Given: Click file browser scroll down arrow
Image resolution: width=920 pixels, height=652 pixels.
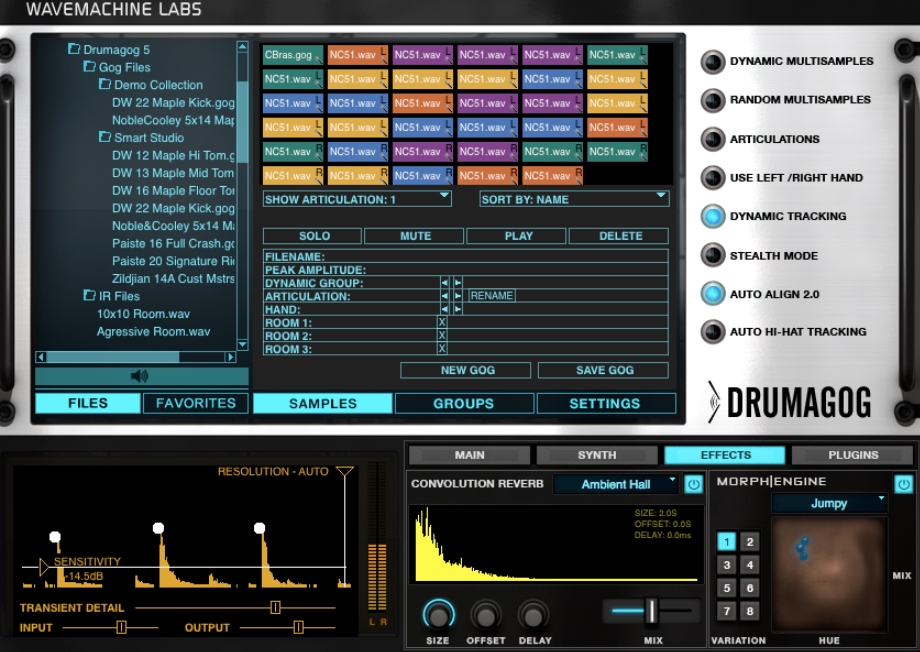Looking at the screenshot, I should coord(242,344).
